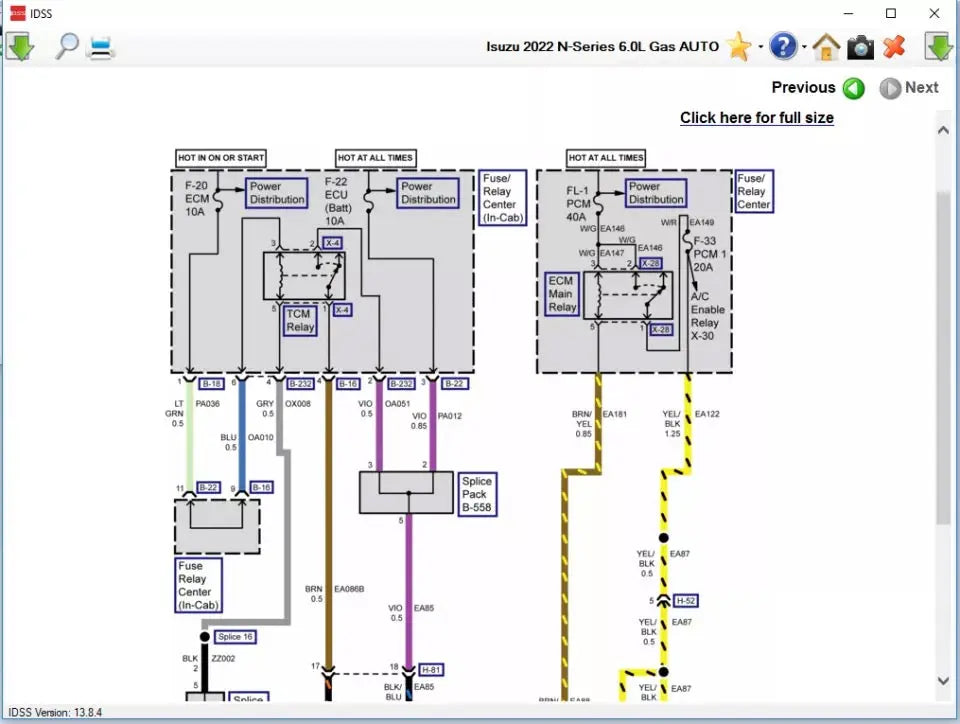
Task: Capture a screenshot with the camera icon
Action: 860,46
